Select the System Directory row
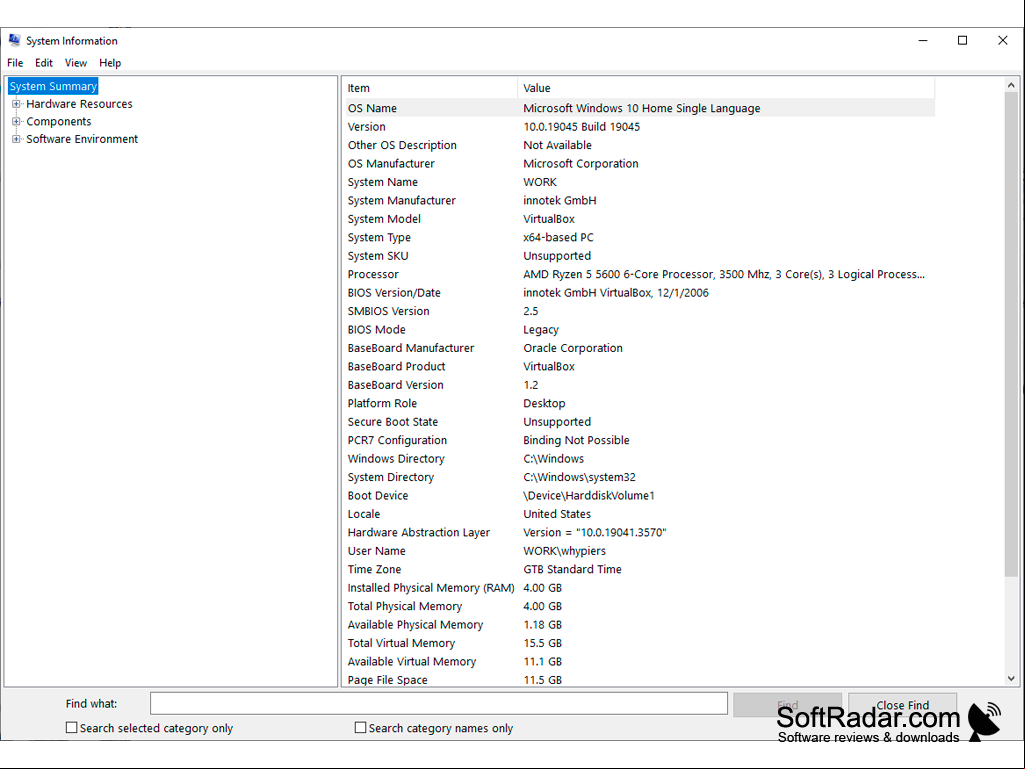The width and height of the screenshot is (1025, 769). [641, 477]
